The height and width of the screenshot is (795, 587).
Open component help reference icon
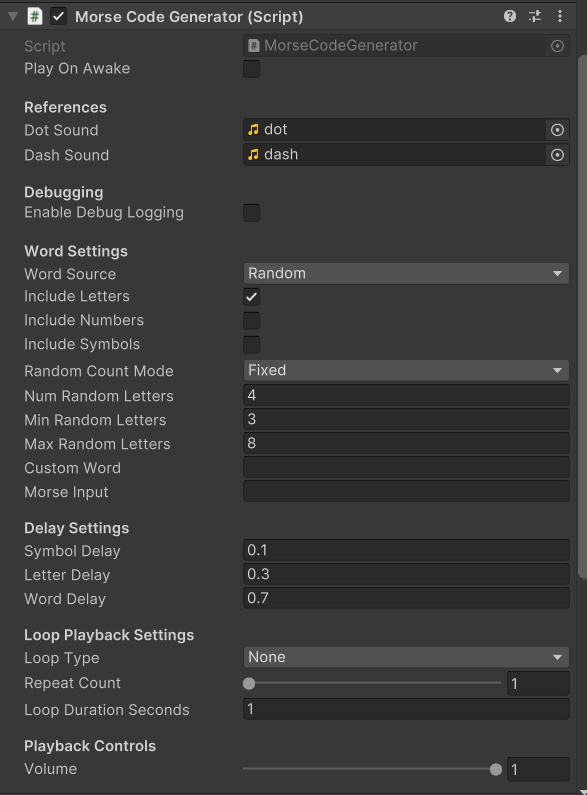(x=509, y=16)
